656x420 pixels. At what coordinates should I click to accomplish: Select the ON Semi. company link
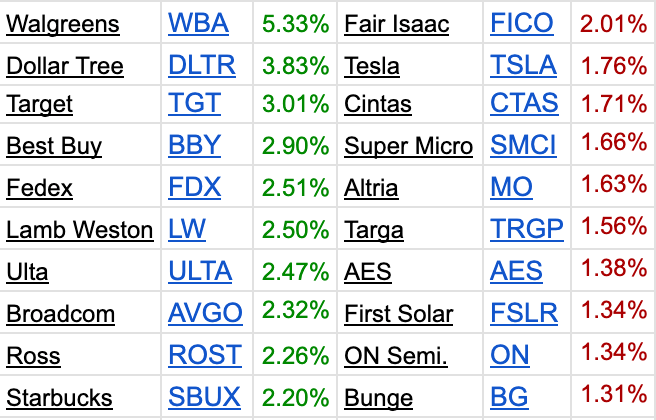pos(396,356)
